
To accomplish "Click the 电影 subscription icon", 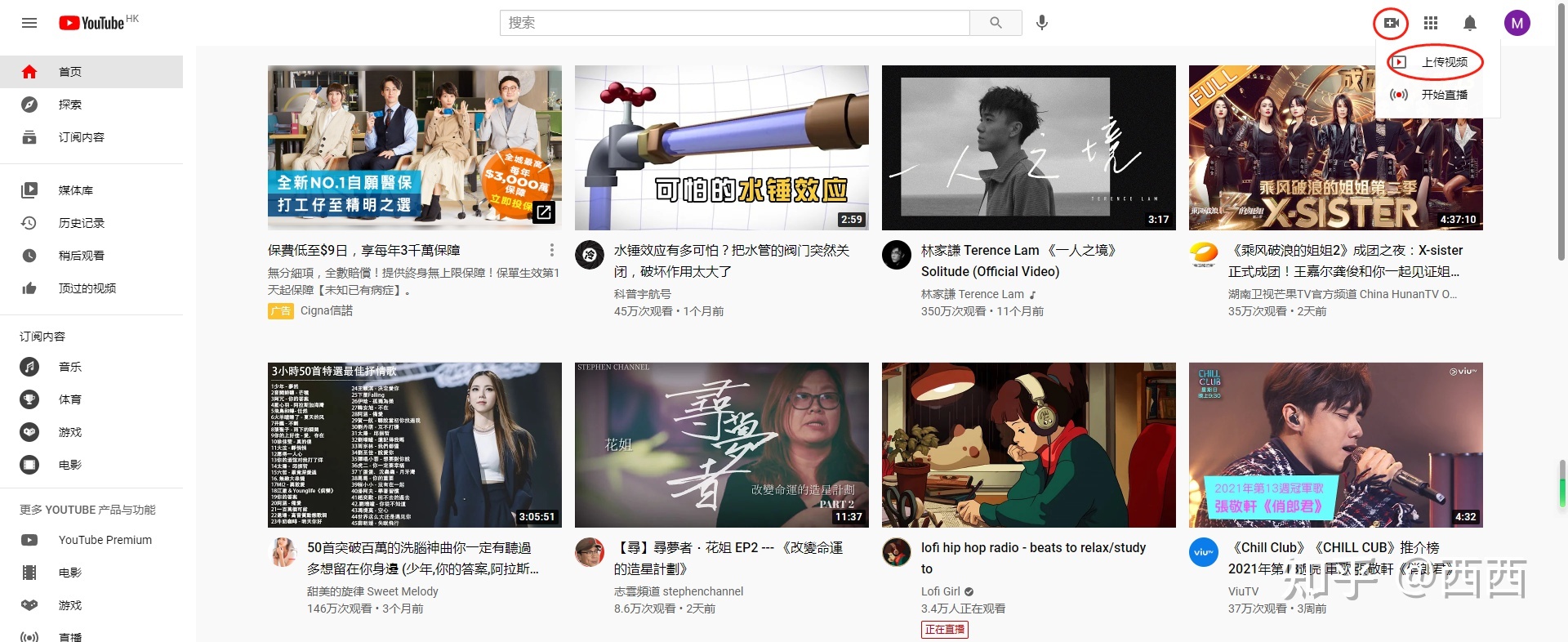I will [29, 465].
